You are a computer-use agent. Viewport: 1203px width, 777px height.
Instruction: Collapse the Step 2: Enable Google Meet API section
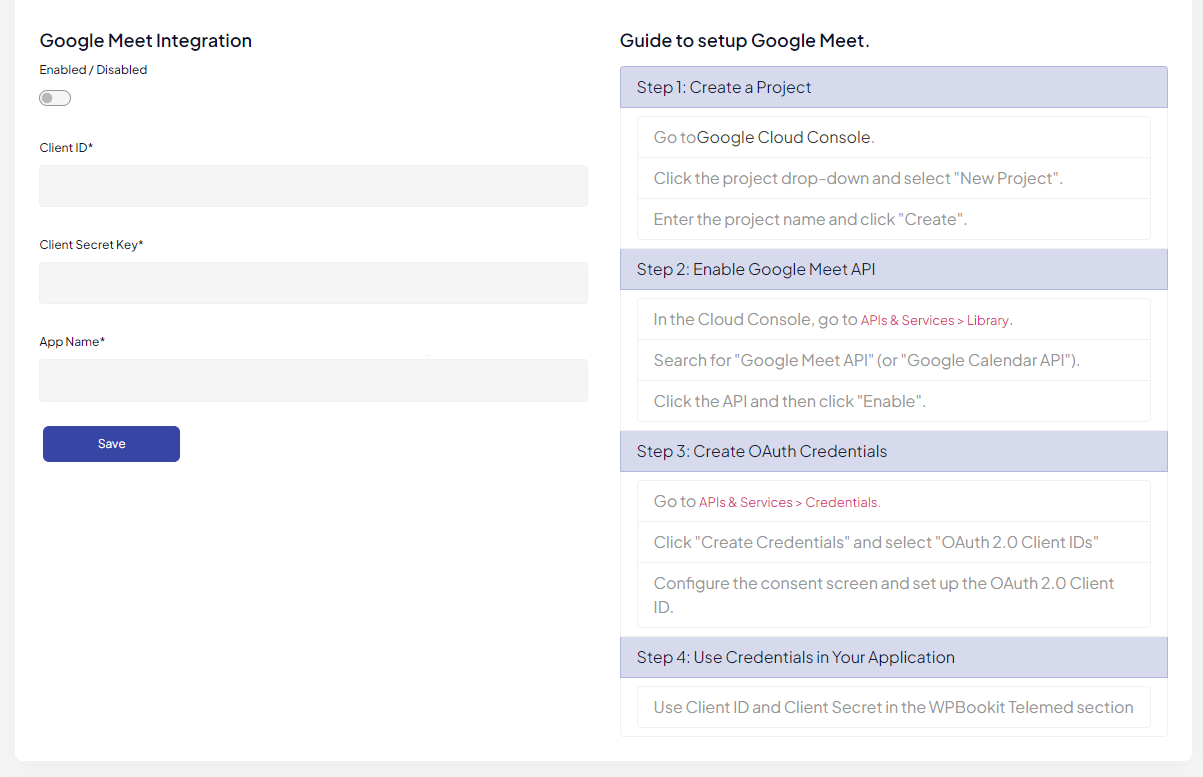(893, 268)
